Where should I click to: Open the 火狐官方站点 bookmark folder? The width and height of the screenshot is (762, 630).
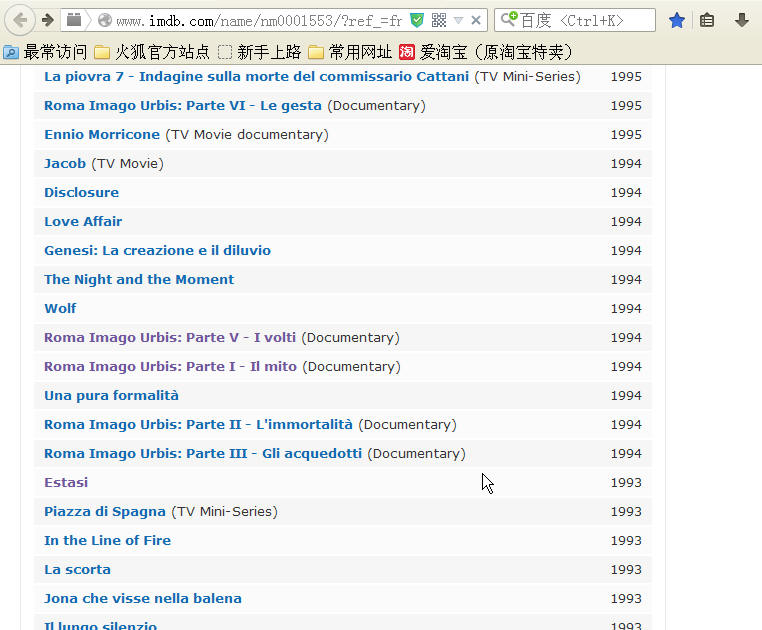point(152,52)
